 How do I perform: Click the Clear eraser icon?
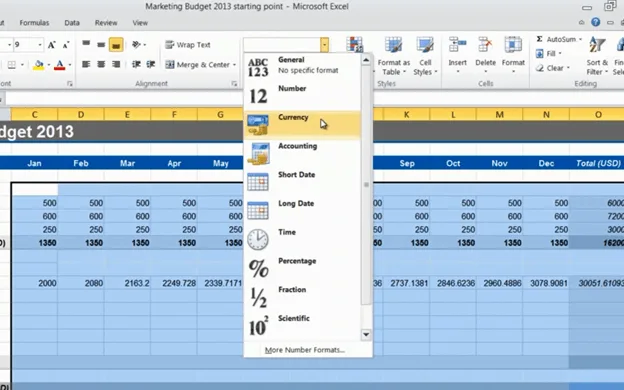540,68
